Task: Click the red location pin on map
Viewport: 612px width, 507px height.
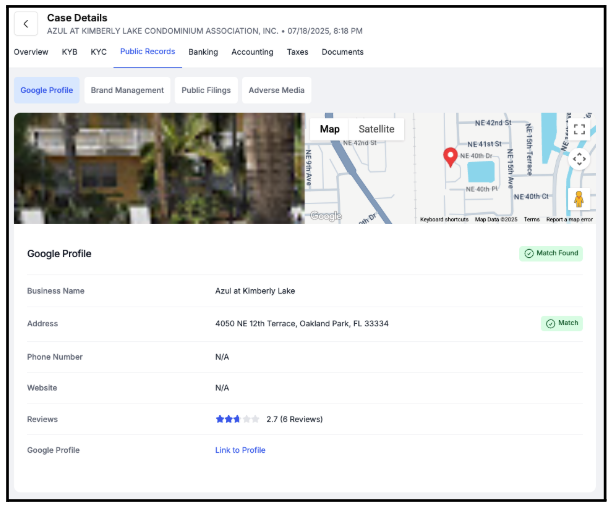Action: pos(450,157)
